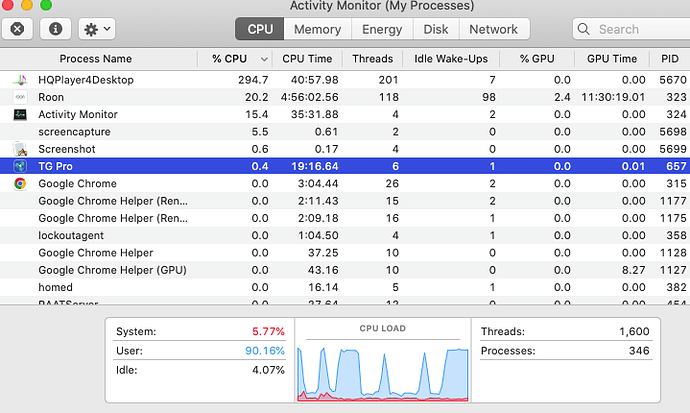Click the CPU LOAD graph
The width and height of the screenshot is (690, 413).
(x=382, y=374)
